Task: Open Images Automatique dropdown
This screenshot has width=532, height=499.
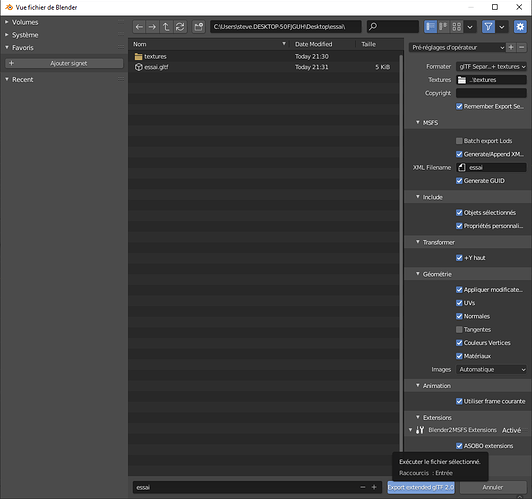Action: [x=491, y=369]
